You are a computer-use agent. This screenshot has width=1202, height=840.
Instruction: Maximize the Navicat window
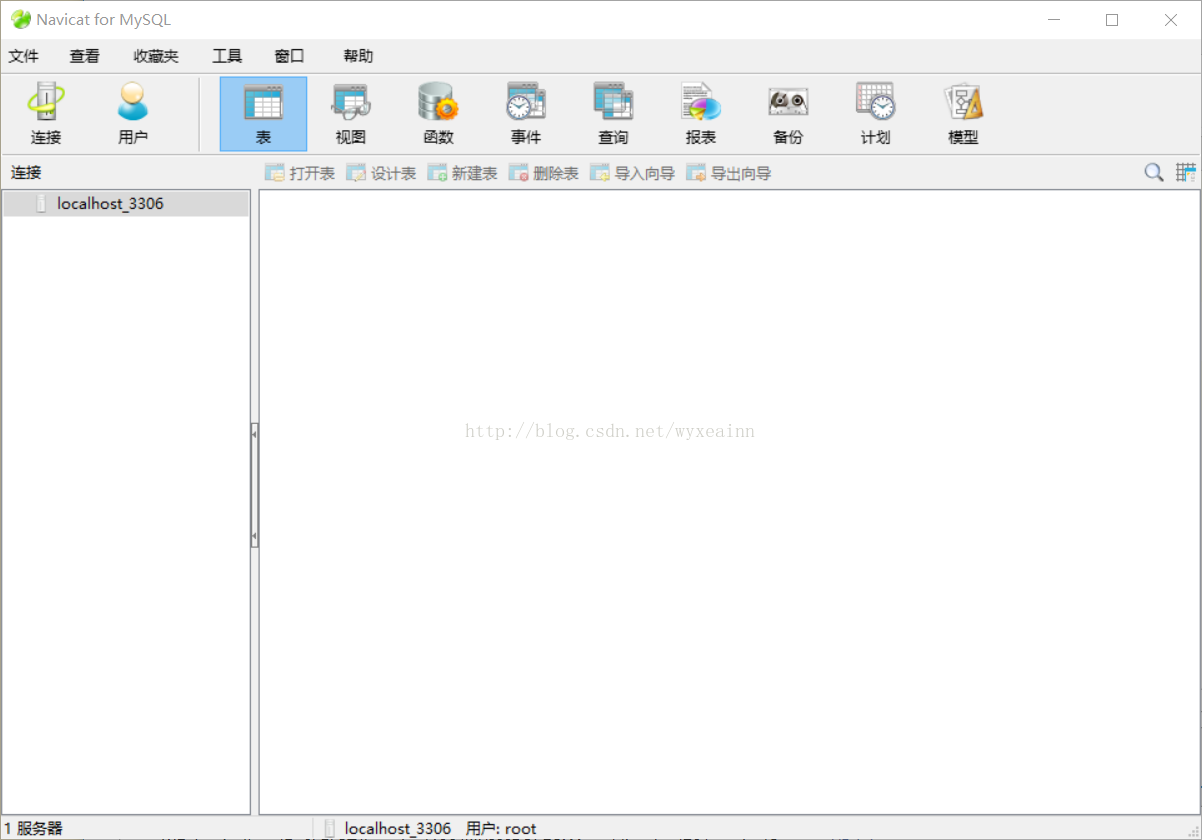[x=1112, y=20]
